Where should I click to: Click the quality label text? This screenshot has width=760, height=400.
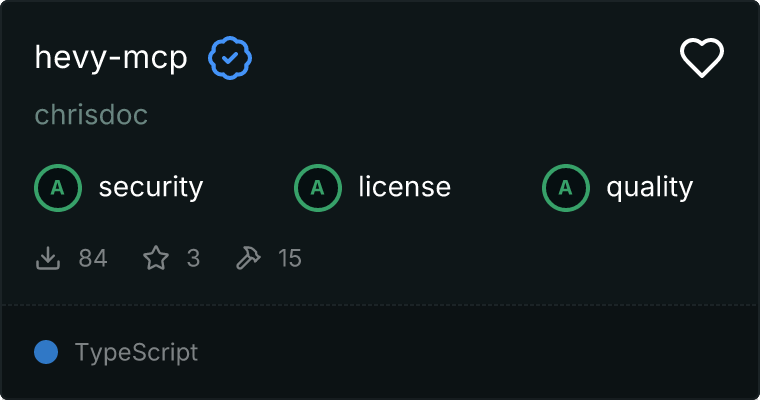point(649,187)
